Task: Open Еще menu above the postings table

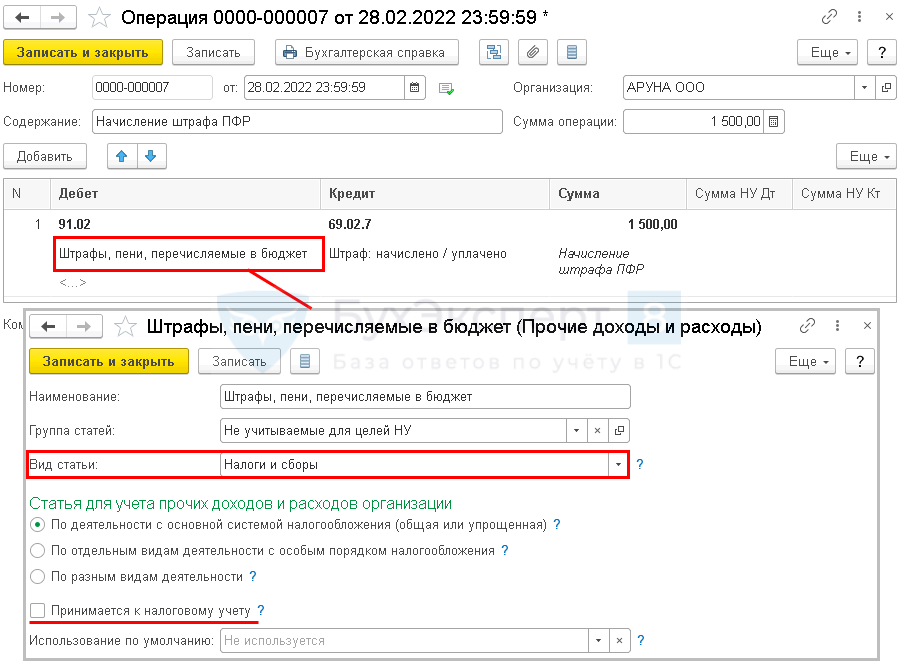Action: click(864, 156)
